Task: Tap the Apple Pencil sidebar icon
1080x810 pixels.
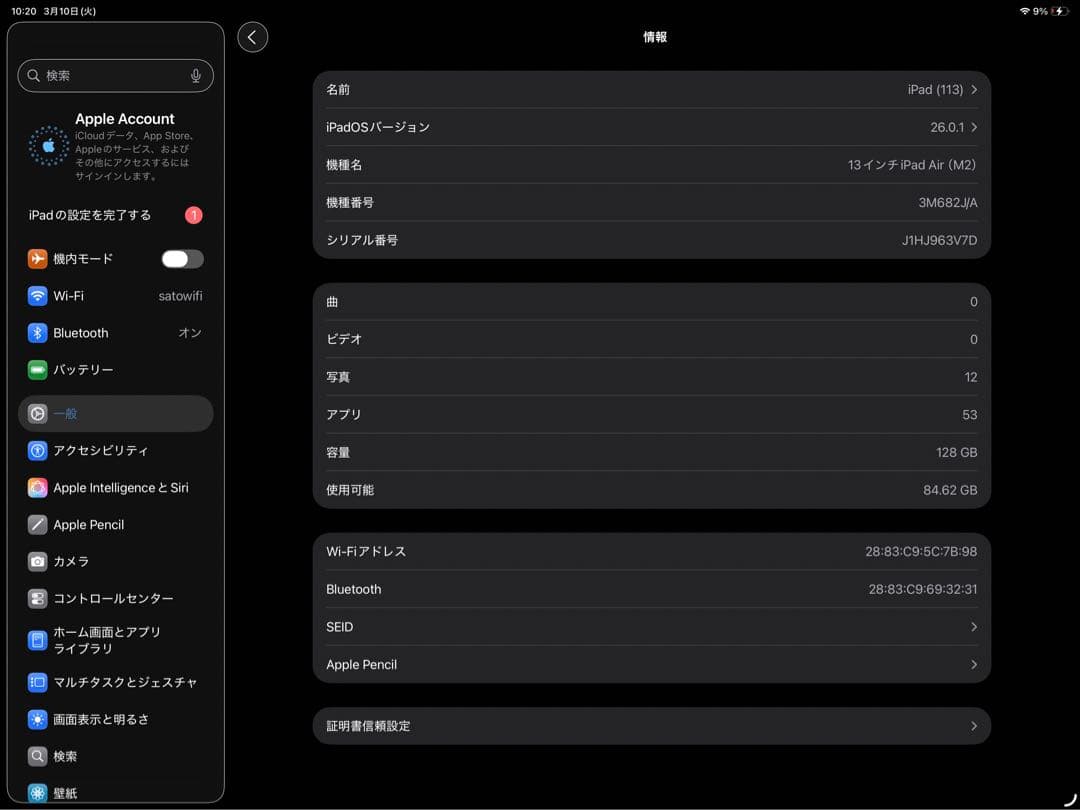Action: [x=37, y=525]
